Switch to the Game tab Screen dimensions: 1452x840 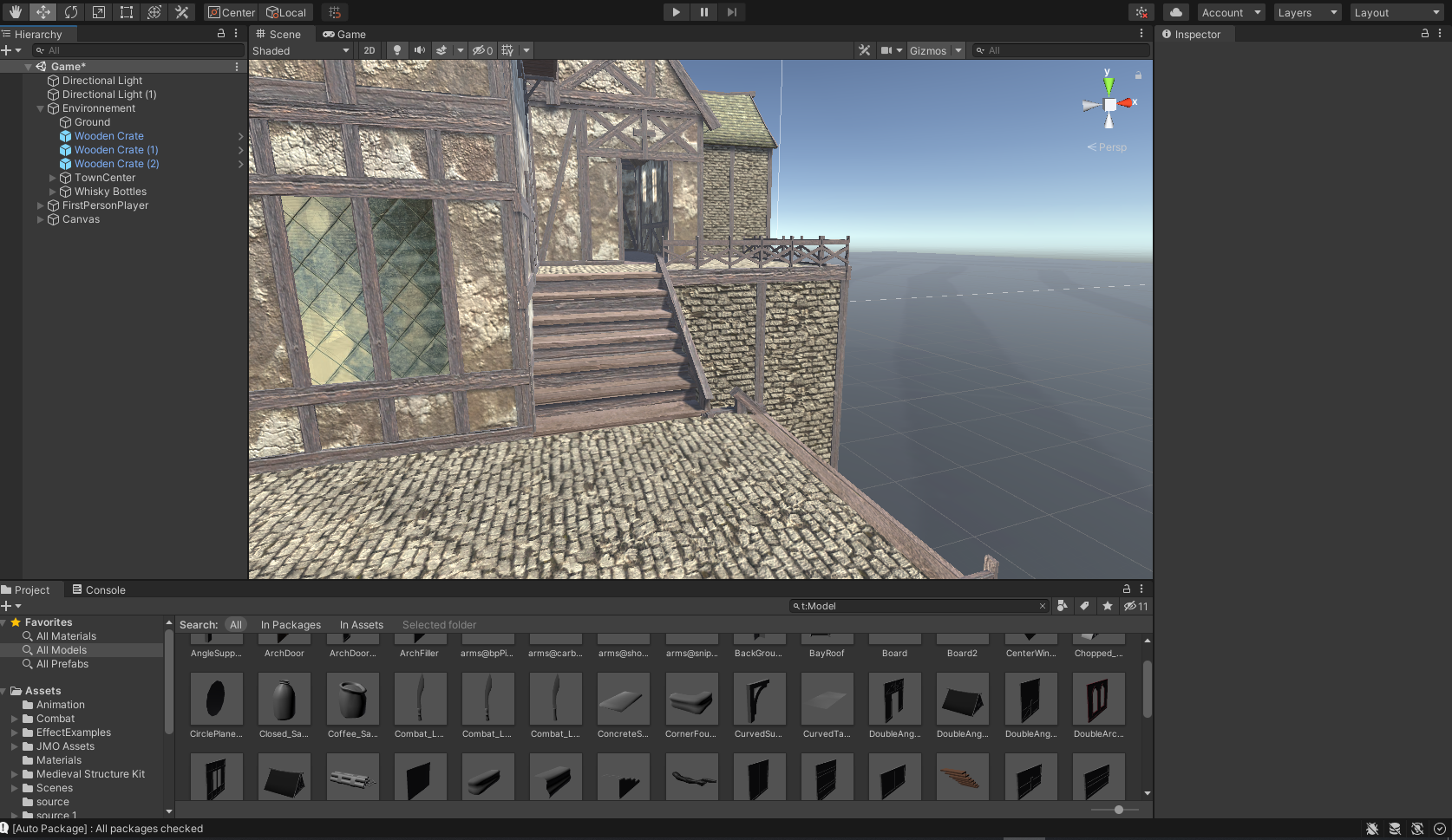(344, 35)
